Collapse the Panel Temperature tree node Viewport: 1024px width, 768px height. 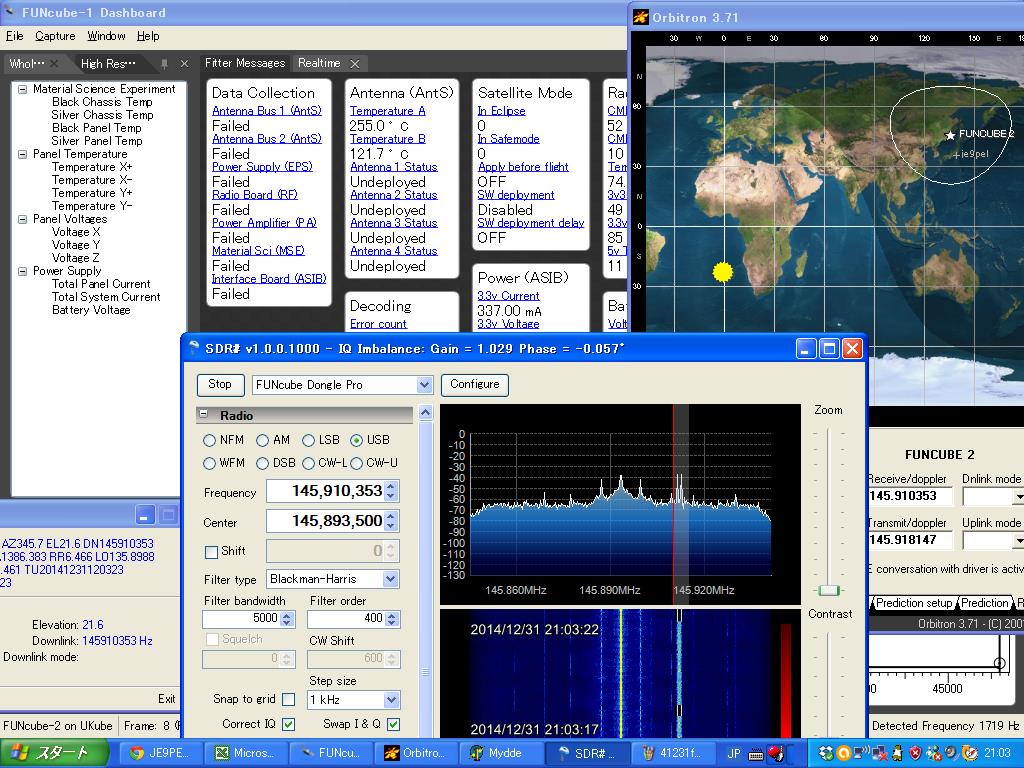click(23, 154)
